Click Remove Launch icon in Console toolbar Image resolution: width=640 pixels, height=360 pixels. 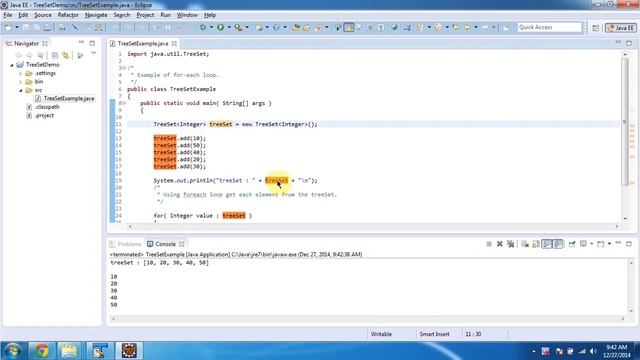pos(500,244)
